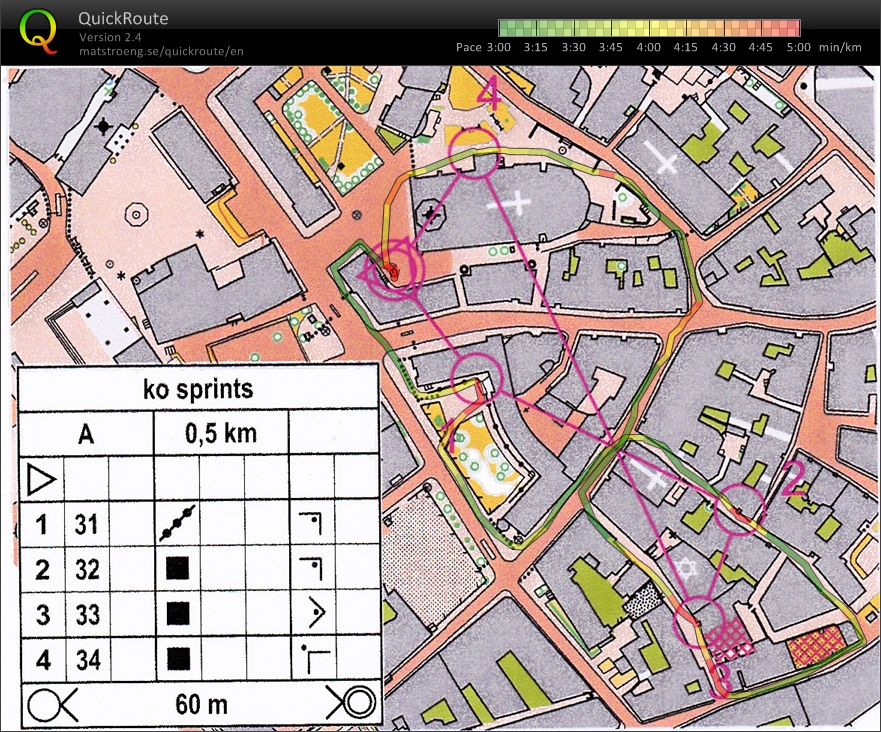Viewport: 881px width, 732px height.
Task: Click control code 32 cell
Action: (87, 570)
